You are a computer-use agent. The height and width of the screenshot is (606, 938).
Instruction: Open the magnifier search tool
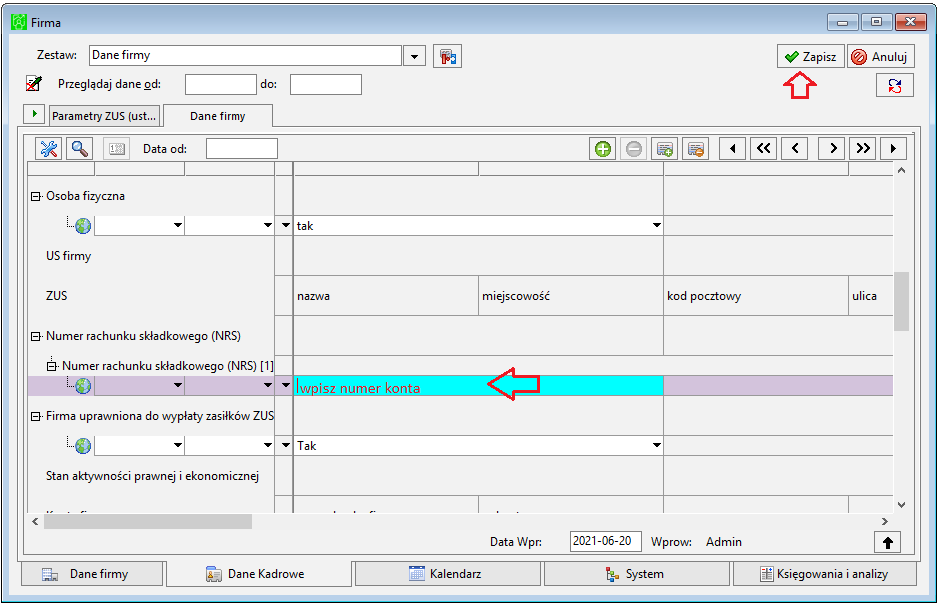click(80, 148)
